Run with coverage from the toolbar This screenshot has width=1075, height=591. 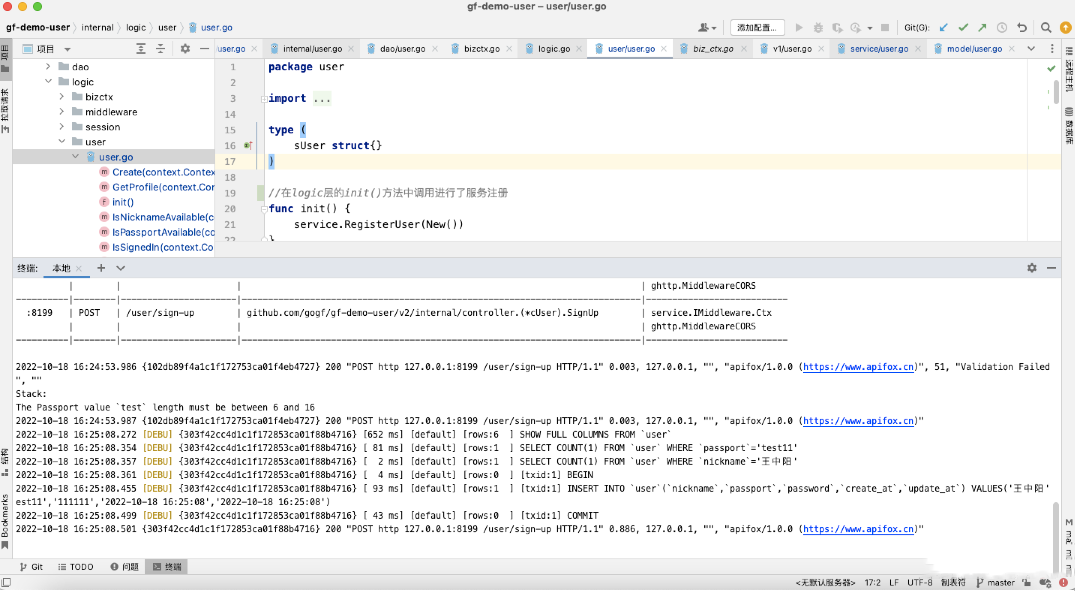837,27
